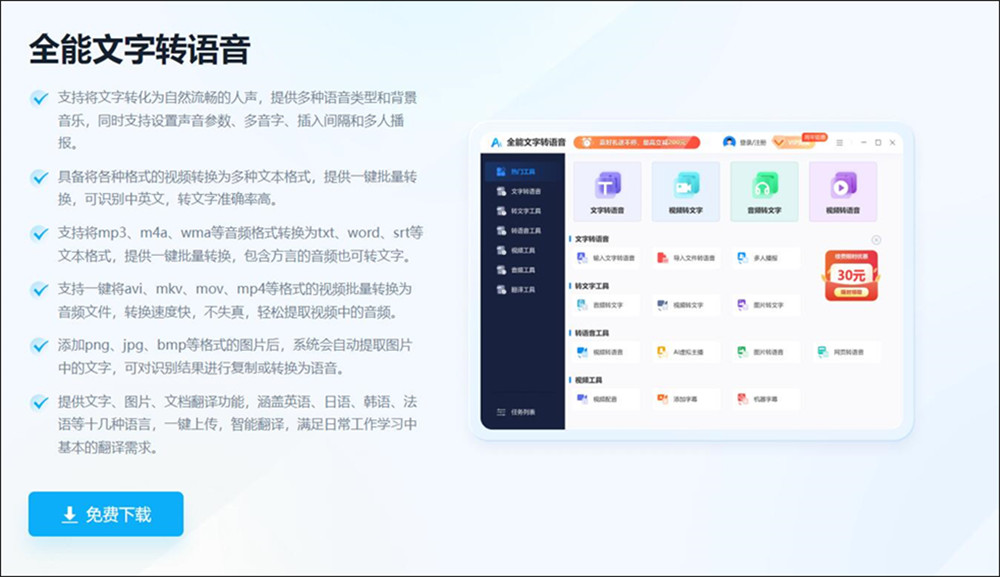This screenshot has height=577, width=1000.
Task: Click the alarm clock icon in the orange banner
Action: pyautogui.click(x=587, y=142)
